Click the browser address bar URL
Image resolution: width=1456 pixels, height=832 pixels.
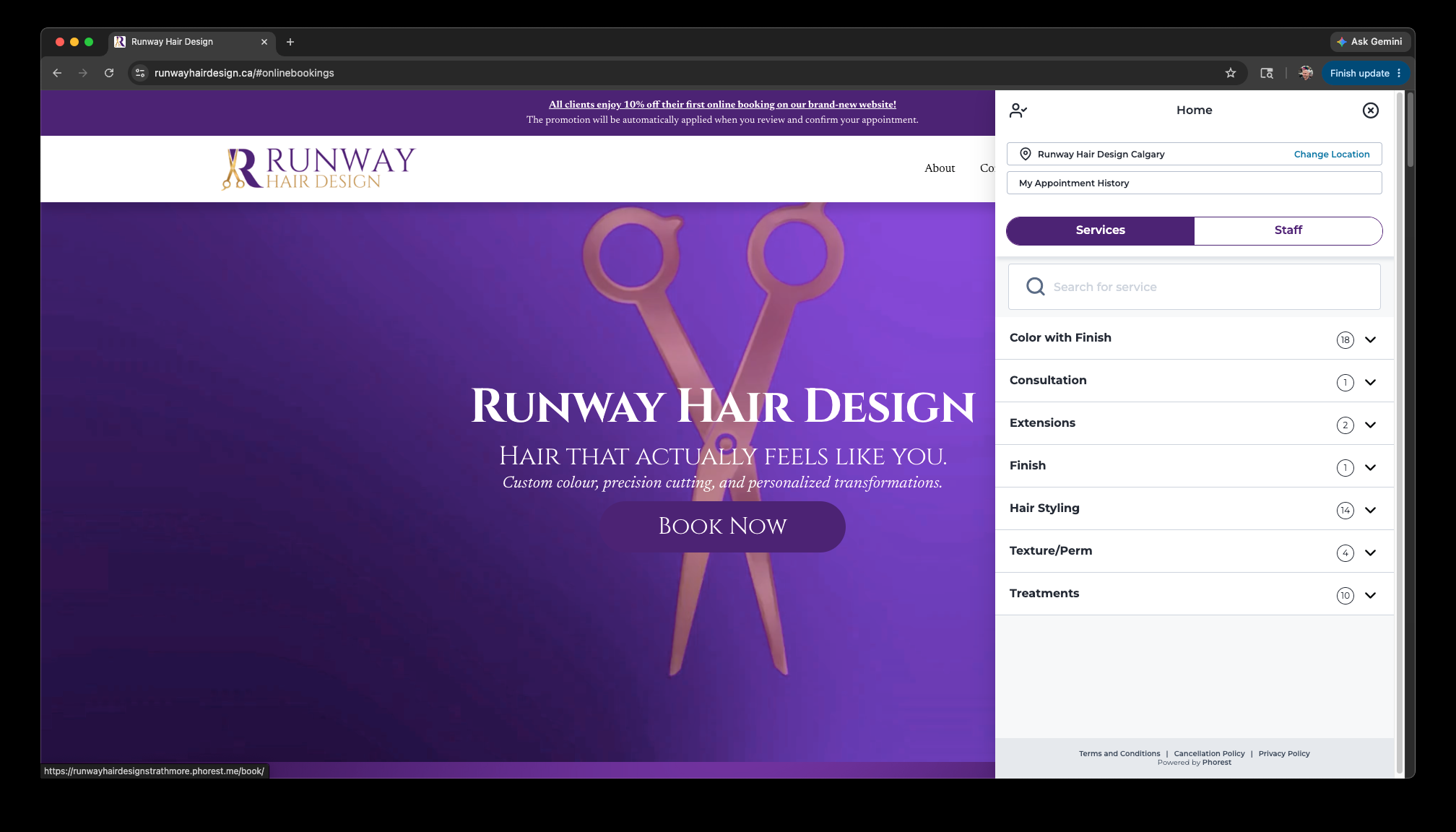(244, 73)
